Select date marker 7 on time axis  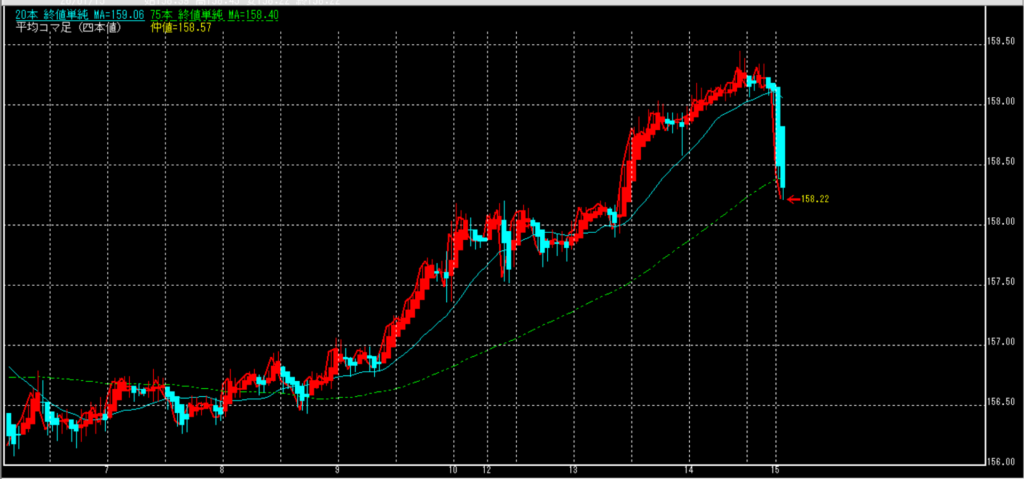pos(106,470)
